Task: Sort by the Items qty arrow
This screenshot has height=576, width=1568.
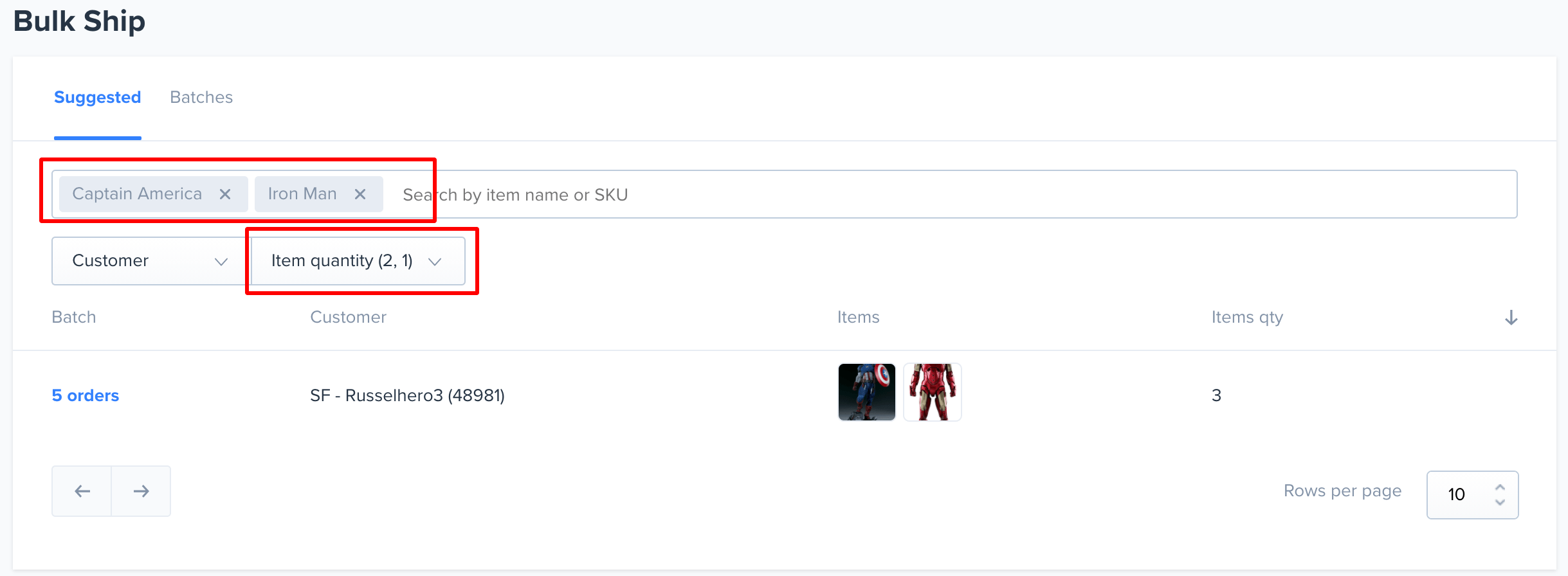Action: [x=1511, y=318]
